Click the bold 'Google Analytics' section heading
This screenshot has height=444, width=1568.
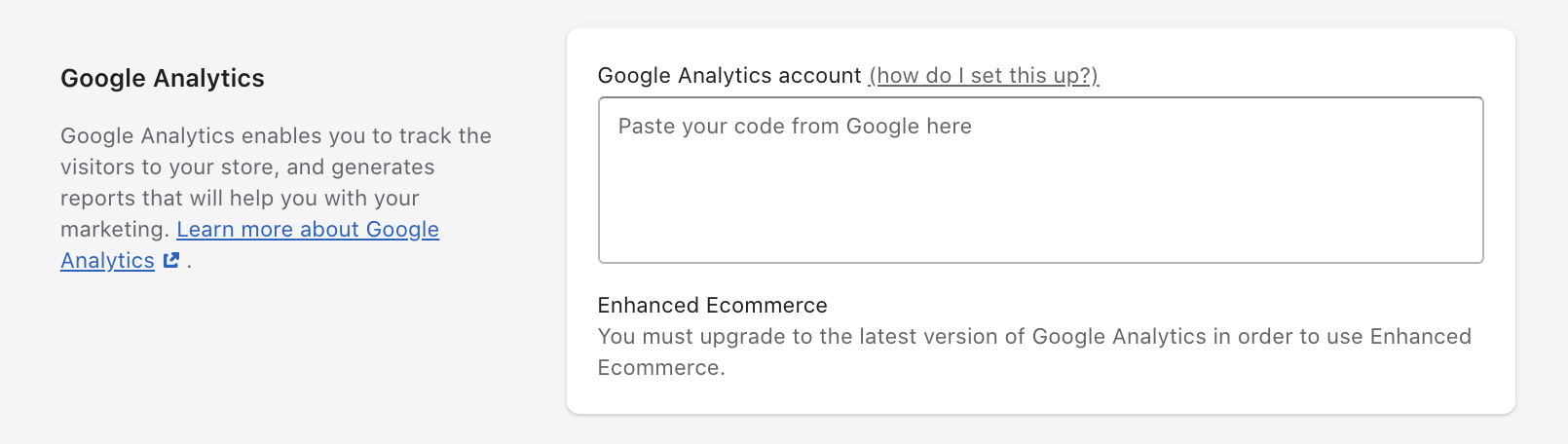tap(163, 79)
